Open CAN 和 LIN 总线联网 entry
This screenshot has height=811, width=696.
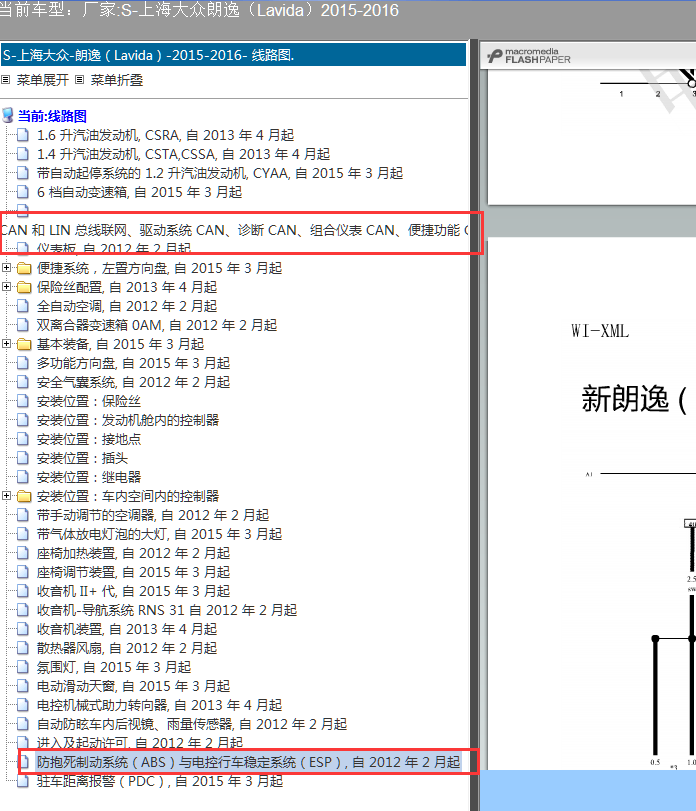coord(234,230)
